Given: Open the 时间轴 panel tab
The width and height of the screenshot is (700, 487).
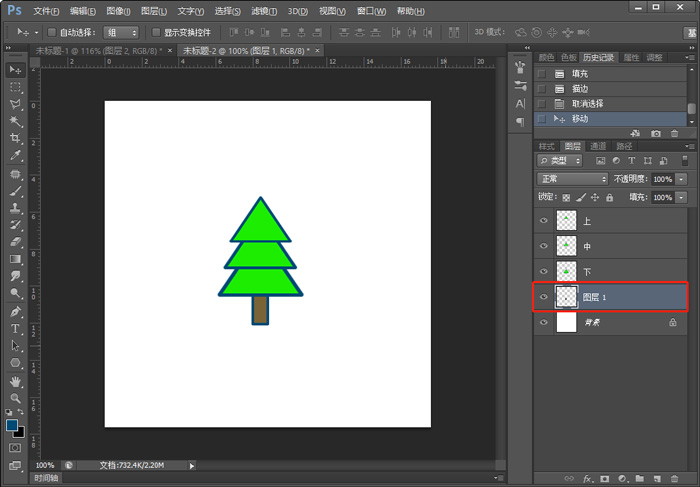Looking at the screenshot, I should click(46, 478).
